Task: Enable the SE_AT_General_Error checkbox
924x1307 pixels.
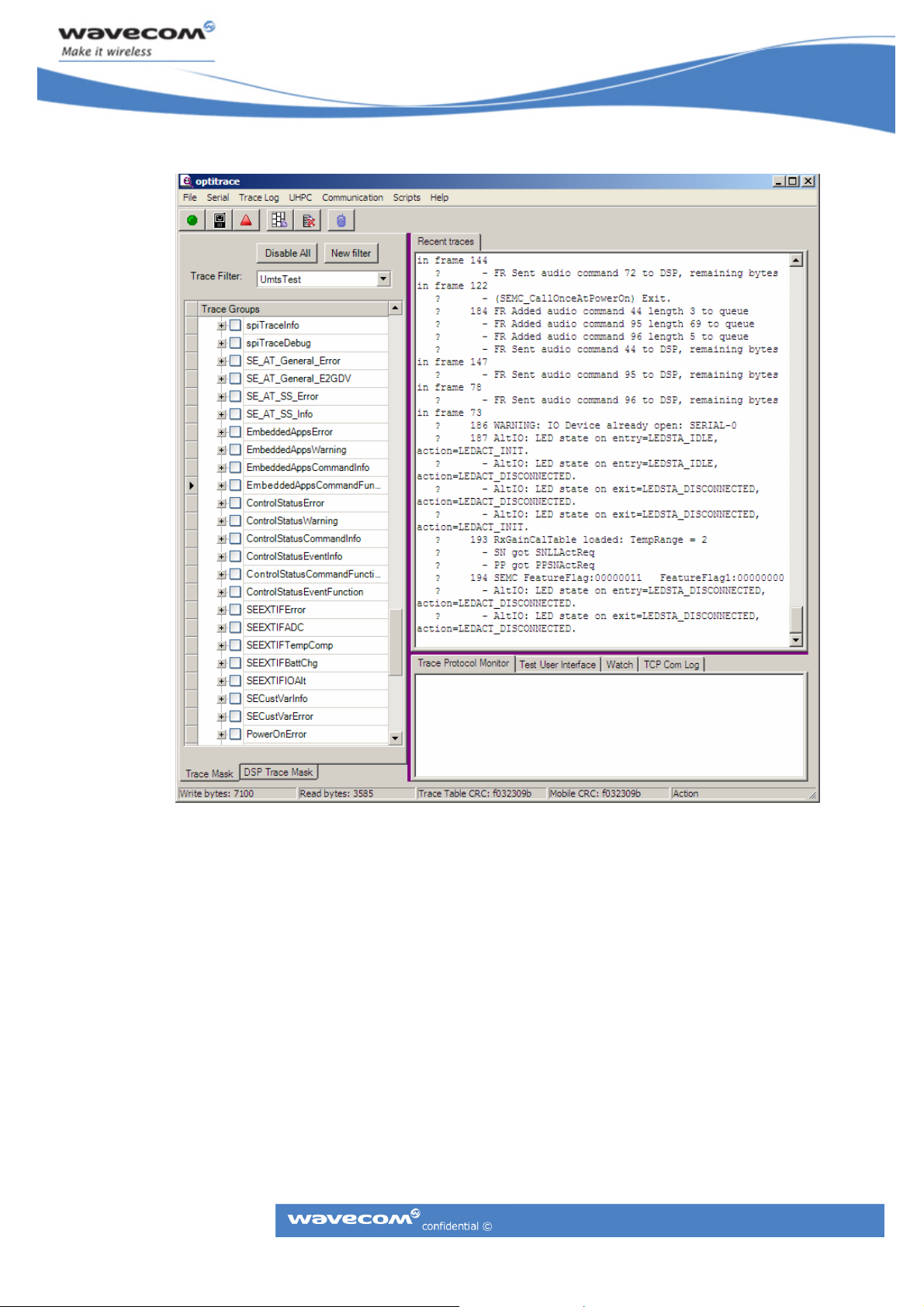Action: click(235, 361)
